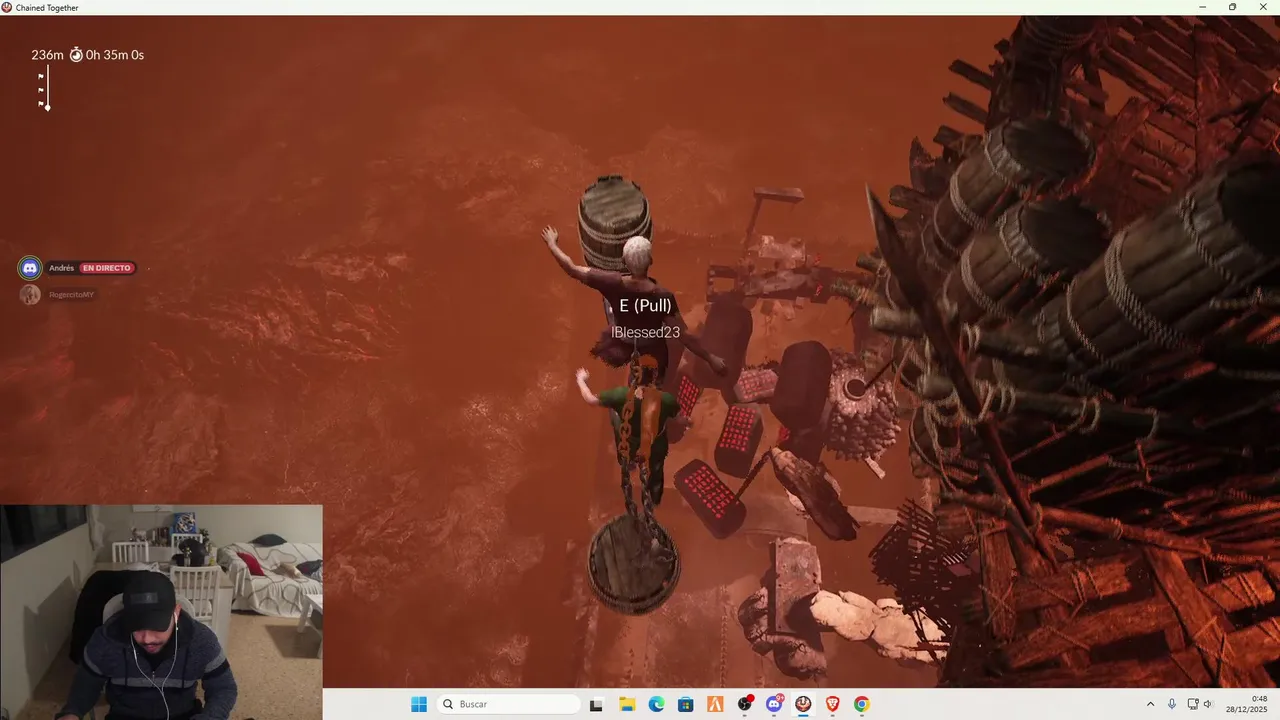Open File Explorer from the taskbar

click(x=626, y=704)
